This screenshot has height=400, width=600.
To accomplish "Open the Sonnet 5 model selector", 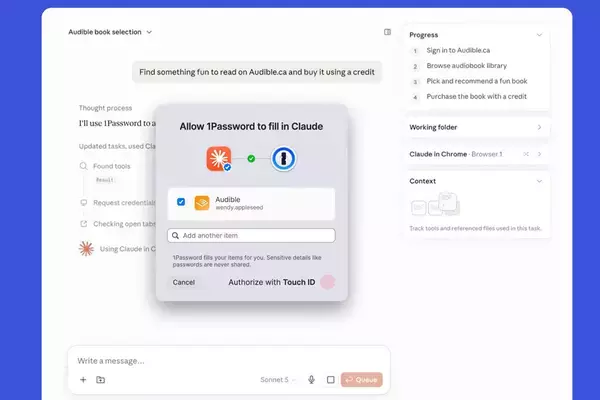I will pyautogui.click(x=278, y=380).
